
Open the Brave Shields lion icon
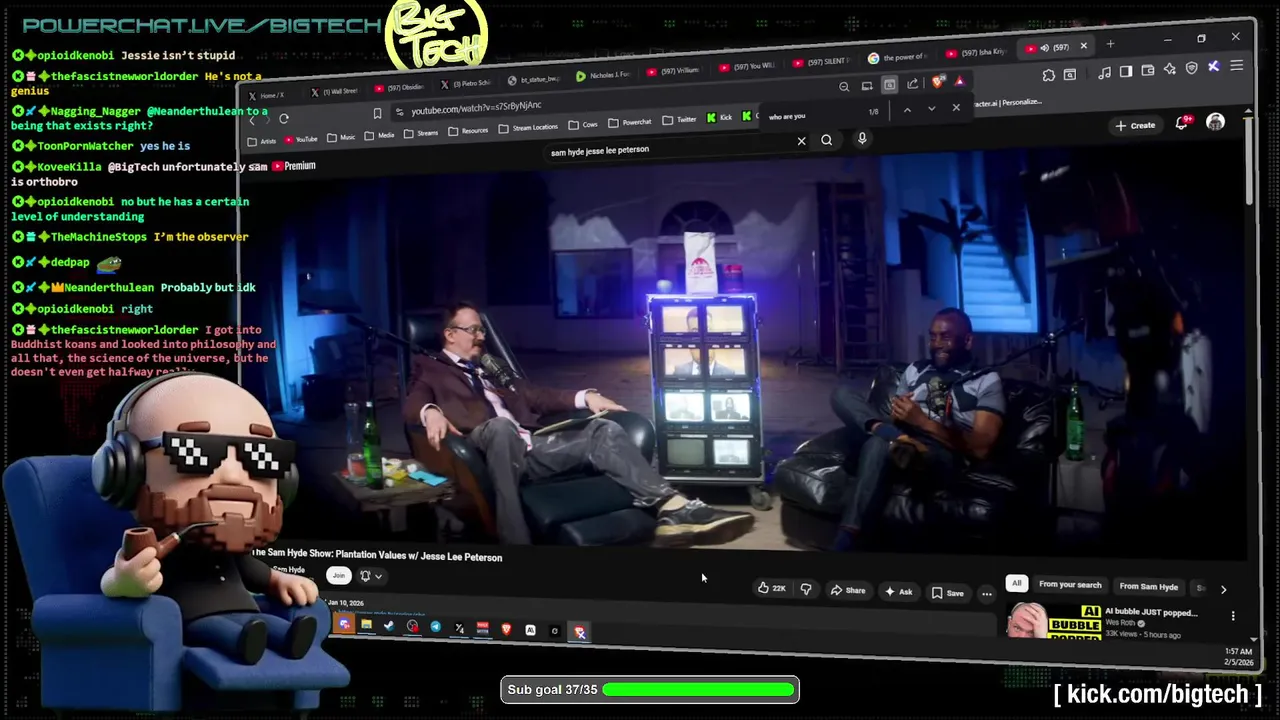tap(937, 82)
